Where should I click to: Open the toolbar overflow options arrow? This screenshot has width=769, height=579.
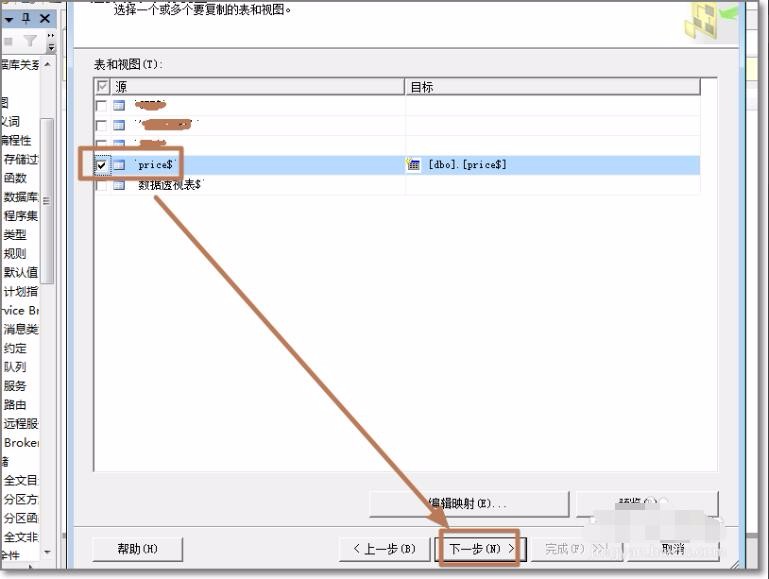51,43
